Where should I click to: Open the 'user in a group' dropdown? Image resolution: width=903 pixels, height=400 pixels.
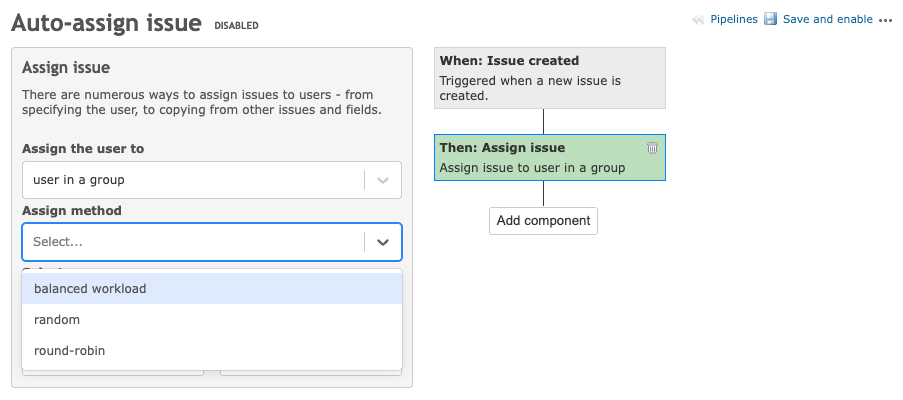point(193,180)
